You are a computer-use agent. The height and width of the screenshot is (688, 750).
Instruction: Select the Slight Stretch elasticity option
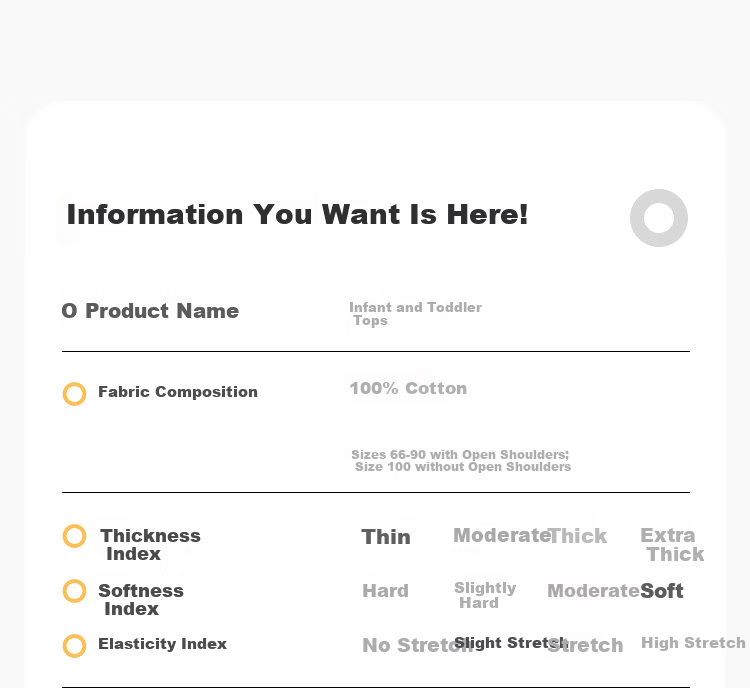(x=511, y=643)
